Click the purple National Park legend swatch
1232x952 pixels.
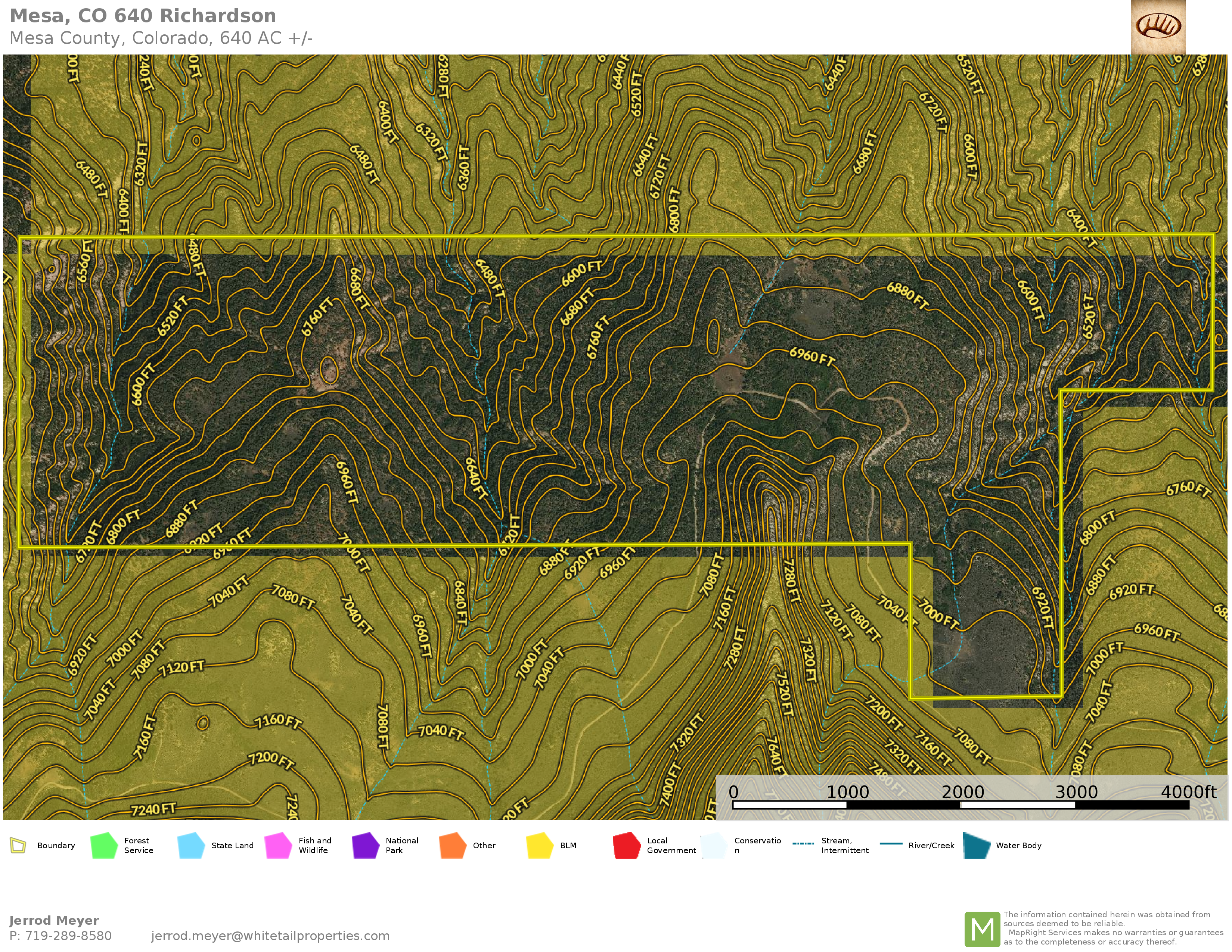click(x=366, y=845)
